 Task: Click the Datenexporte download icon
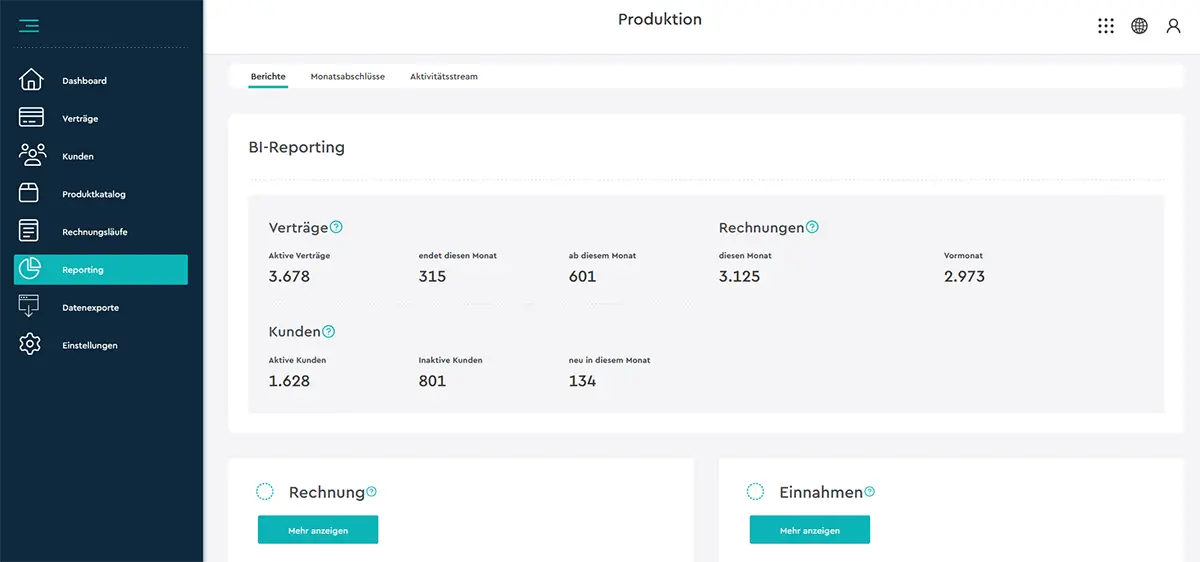(x=30, y=307)
